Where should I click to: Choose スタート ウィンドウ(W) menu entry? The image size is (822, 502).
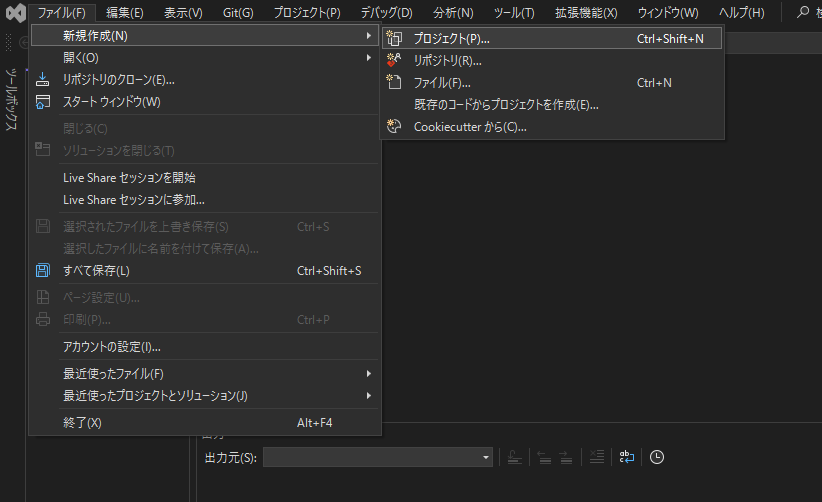[x=204, y=102]
